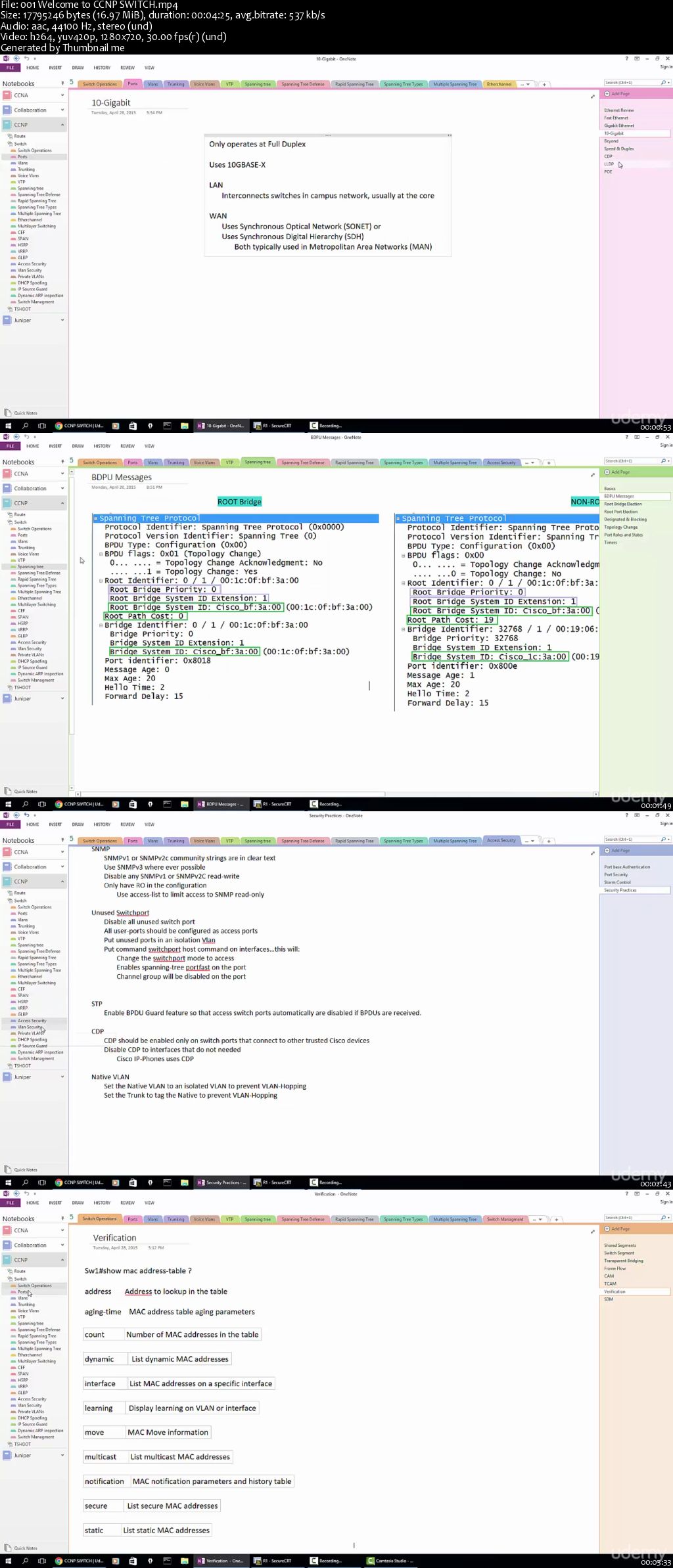Open DRAW ribbon tab in Security Practices window
The height and width of the screenshot is (1568, 673).
click(x=78, y=824)
